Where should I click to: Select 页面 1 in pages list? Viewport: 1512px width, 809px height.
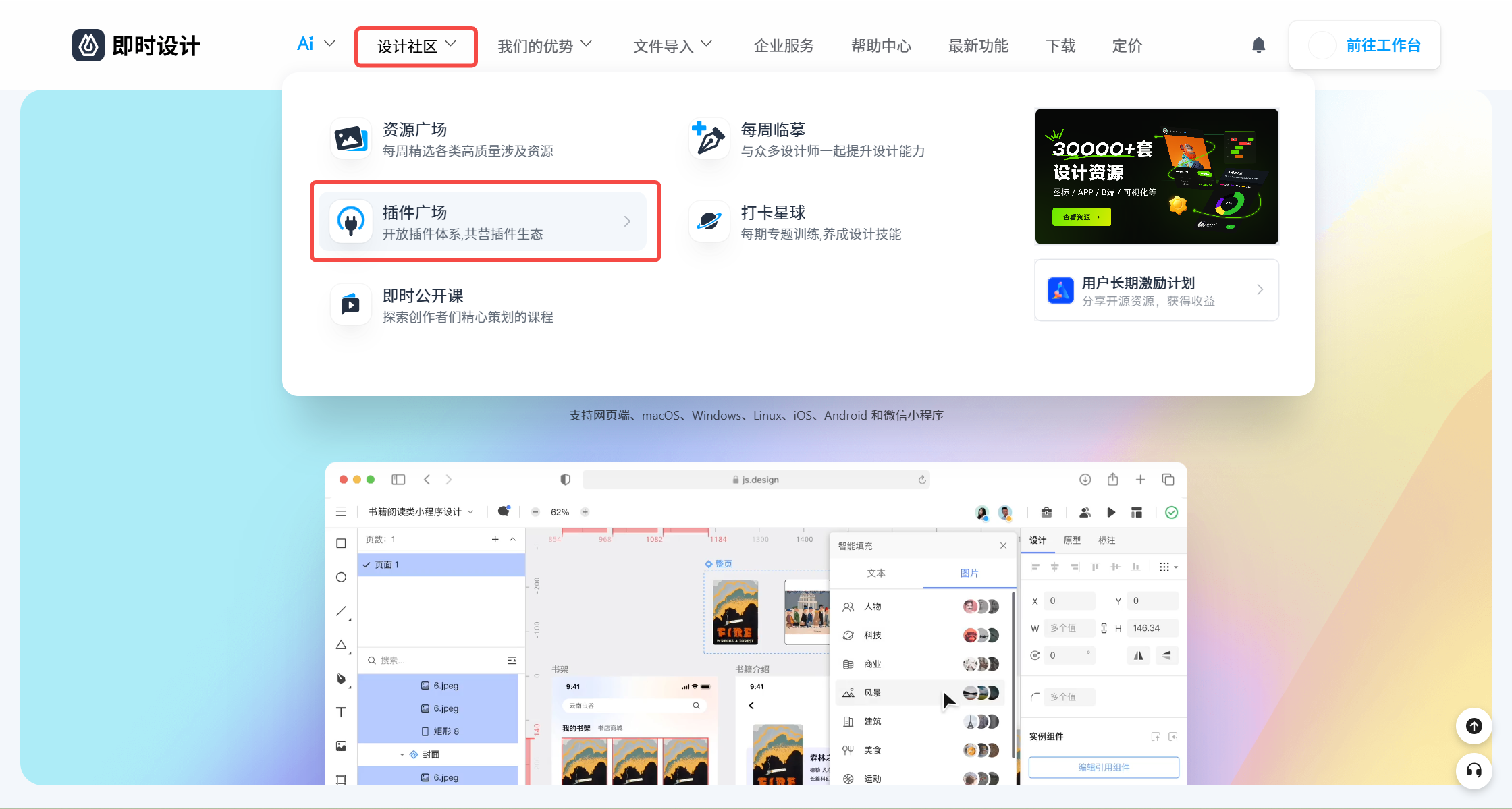pyautogui.click(x=441, y=565)
